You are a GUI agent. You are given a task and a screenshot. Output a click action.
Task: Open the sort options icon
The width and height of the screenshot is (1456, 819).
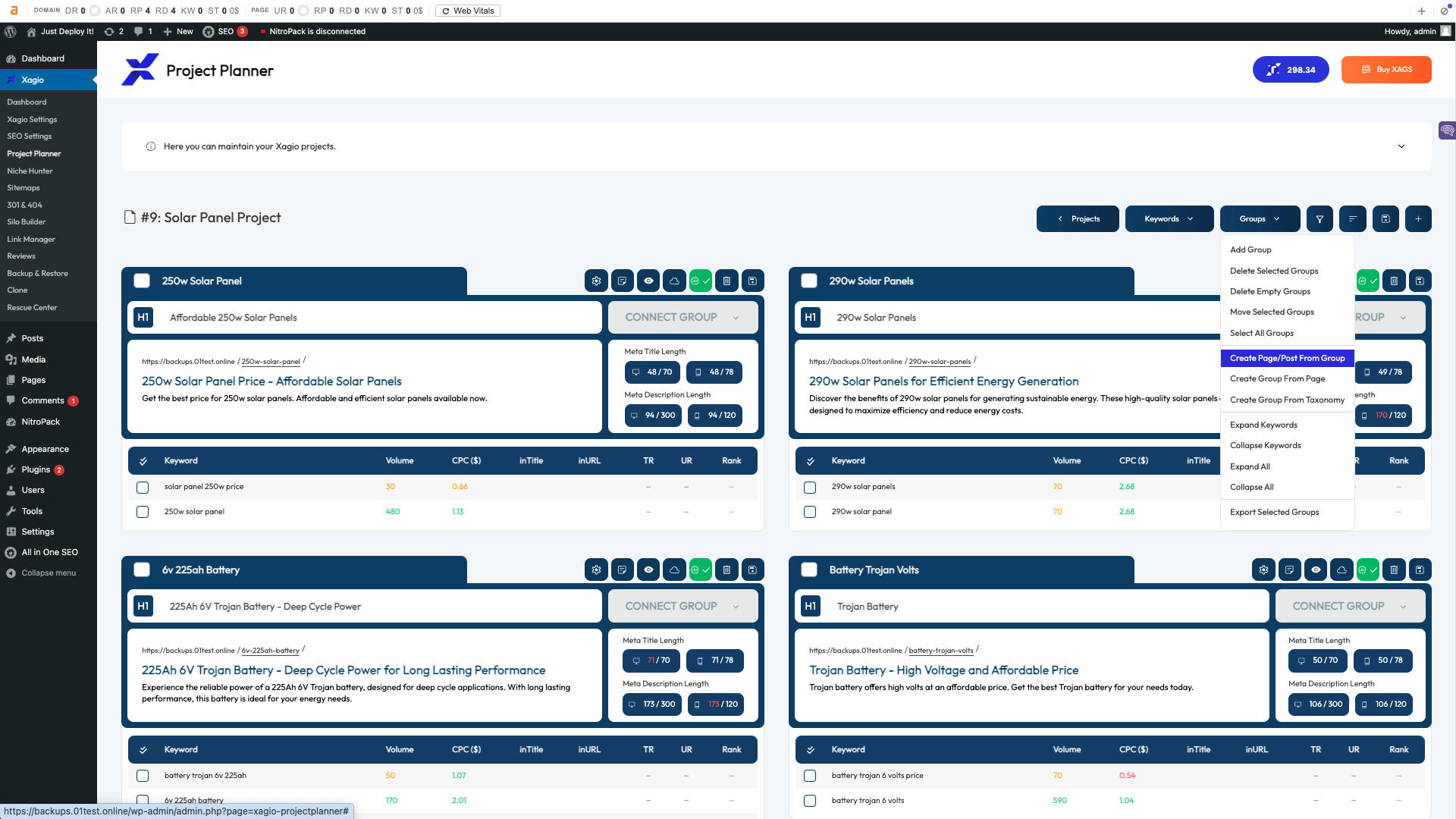pos(1353,219)
